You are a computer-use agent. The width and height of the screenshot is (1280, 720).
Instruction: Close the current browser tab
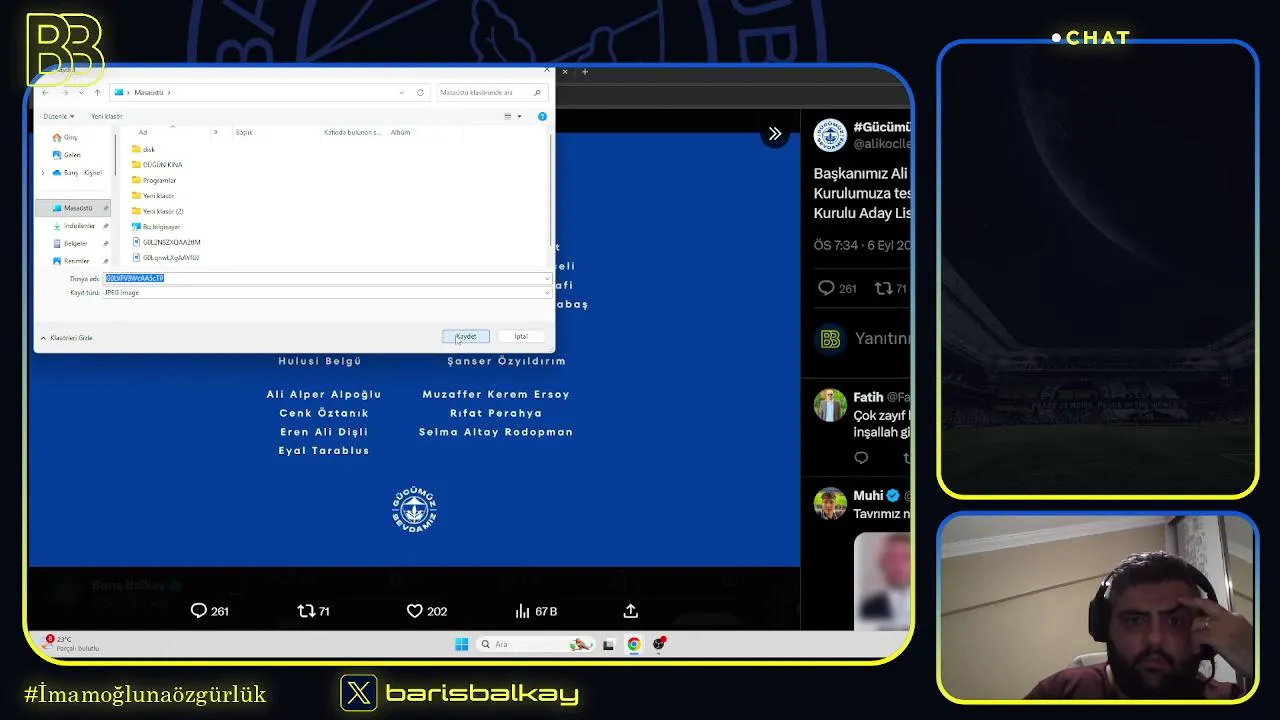[565, 71]
